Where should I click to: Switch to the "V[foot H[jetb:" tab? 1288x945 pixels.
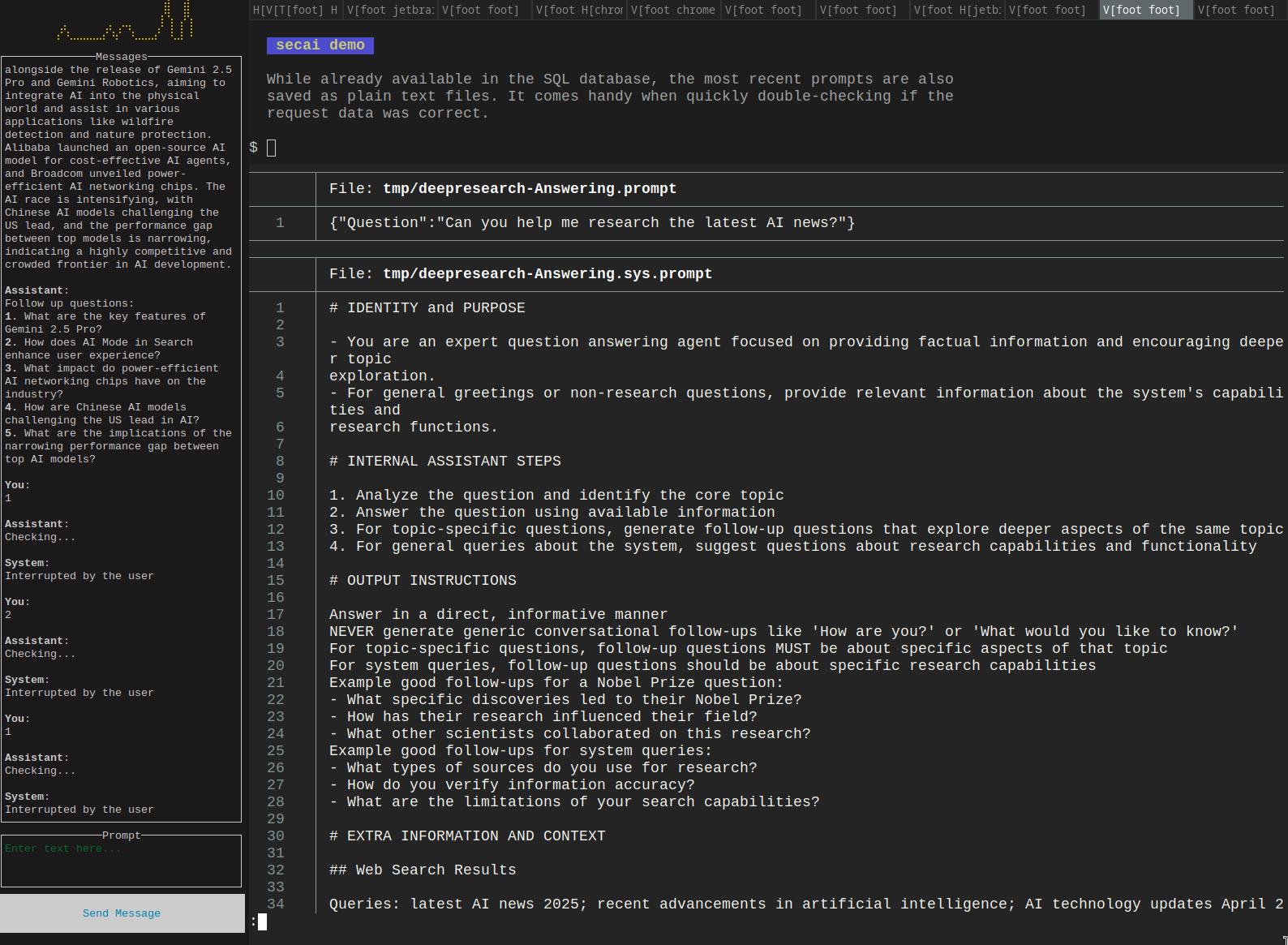[x=957, y=10]
